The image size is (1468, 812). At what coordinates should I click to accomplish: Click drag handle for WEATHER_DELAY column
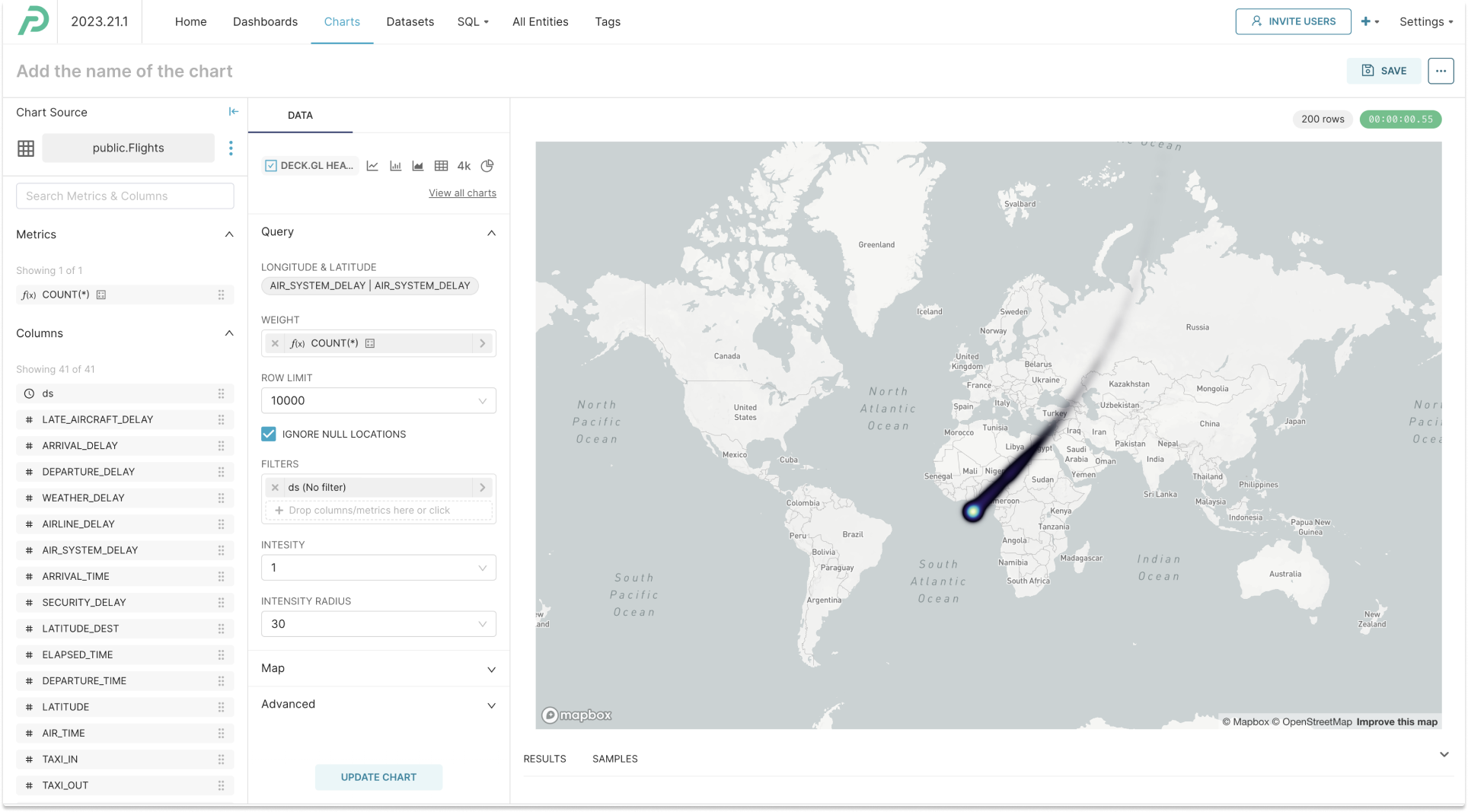221,498
